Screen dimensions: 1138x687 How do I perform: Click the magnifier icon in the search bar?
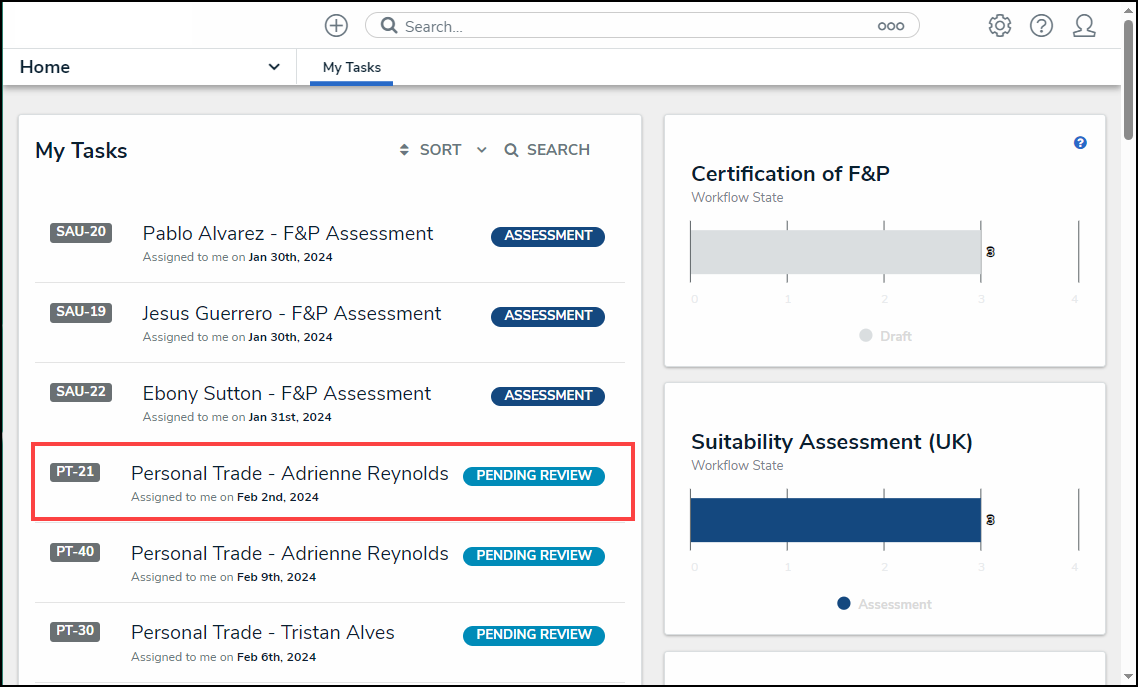tap(389, 26)
